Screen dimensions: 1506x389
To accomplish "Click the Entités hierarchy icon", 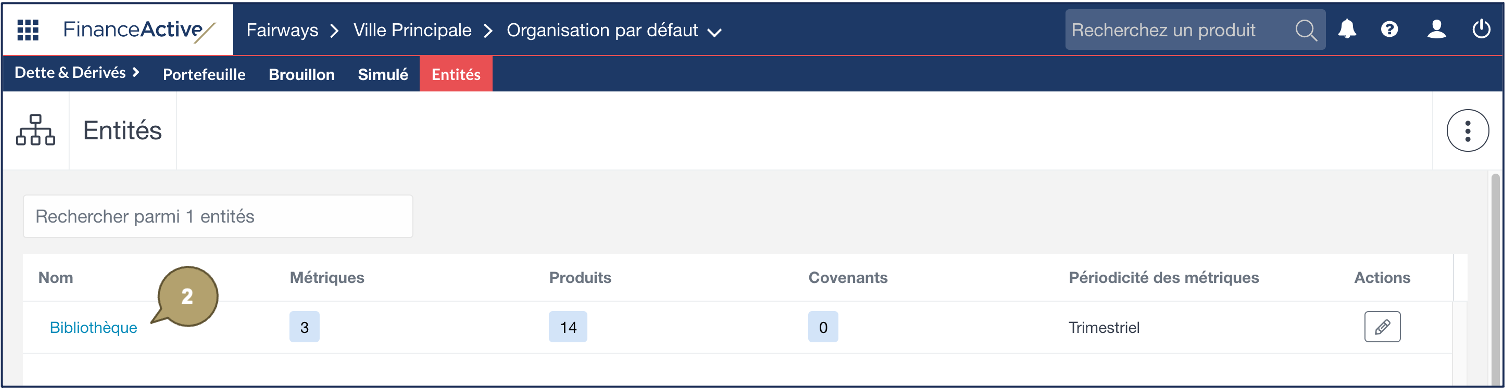I will (36, 131).
